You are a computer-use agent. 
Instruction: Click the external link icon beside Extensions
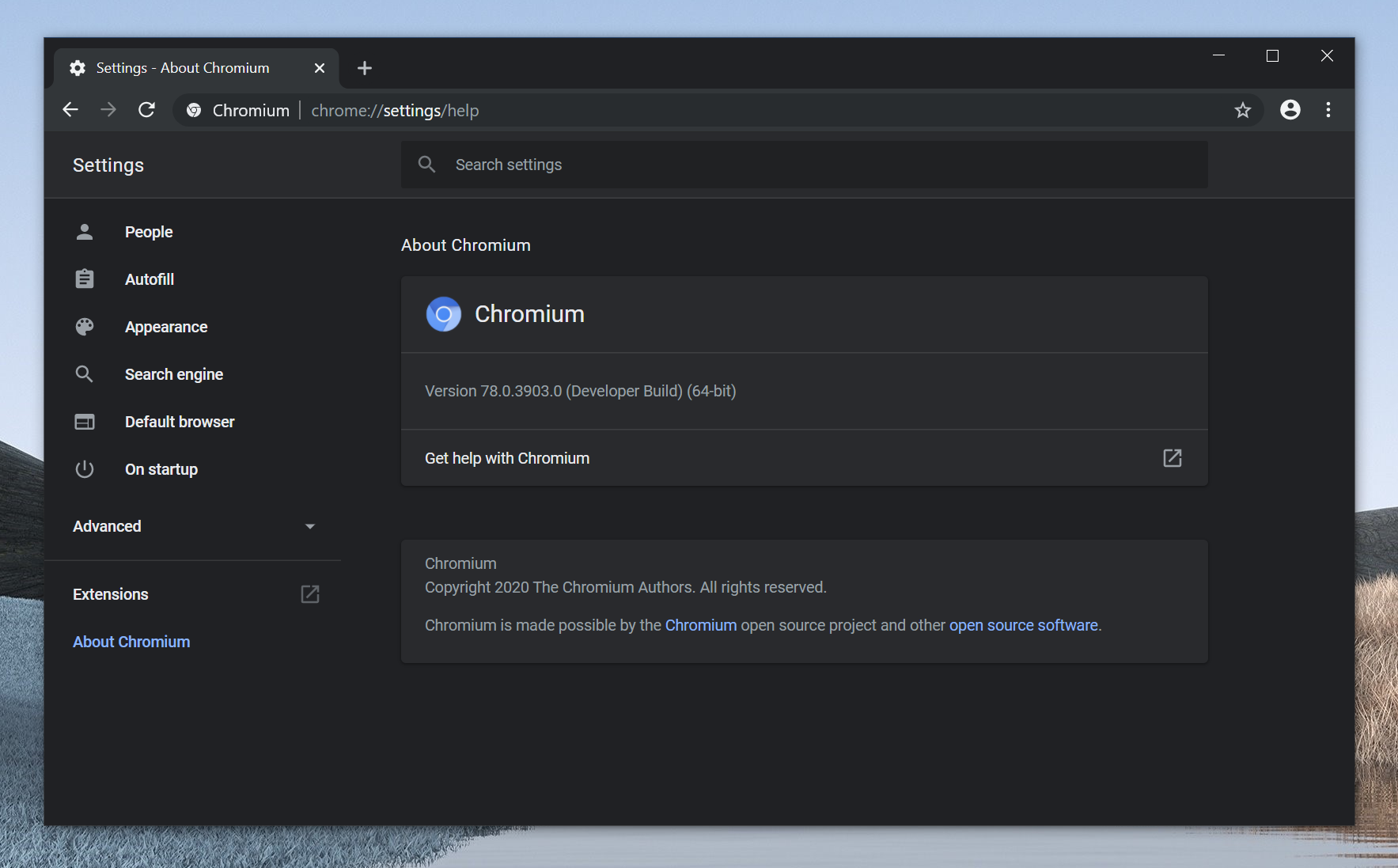309,594
